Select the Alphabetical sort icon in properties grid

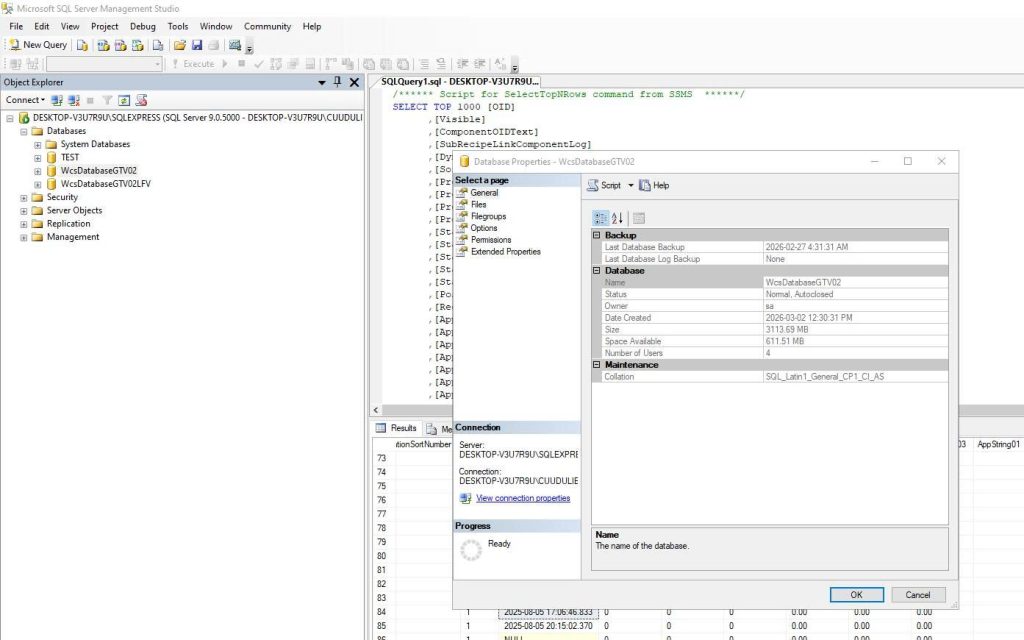pyautogui.click(x=617, y=218)
